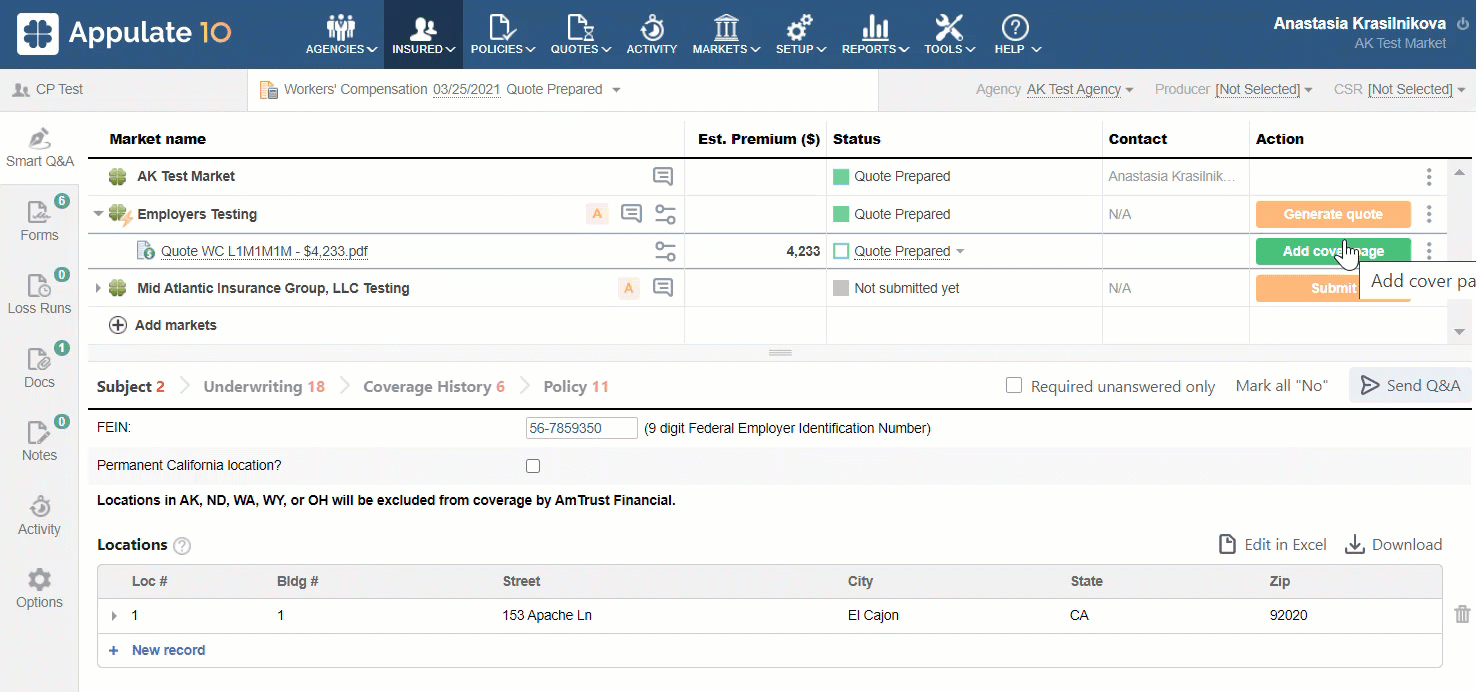The width and height of the screenshot is (1476, 692).
Task: Click Download for locations
Action: coord(1393,544)
